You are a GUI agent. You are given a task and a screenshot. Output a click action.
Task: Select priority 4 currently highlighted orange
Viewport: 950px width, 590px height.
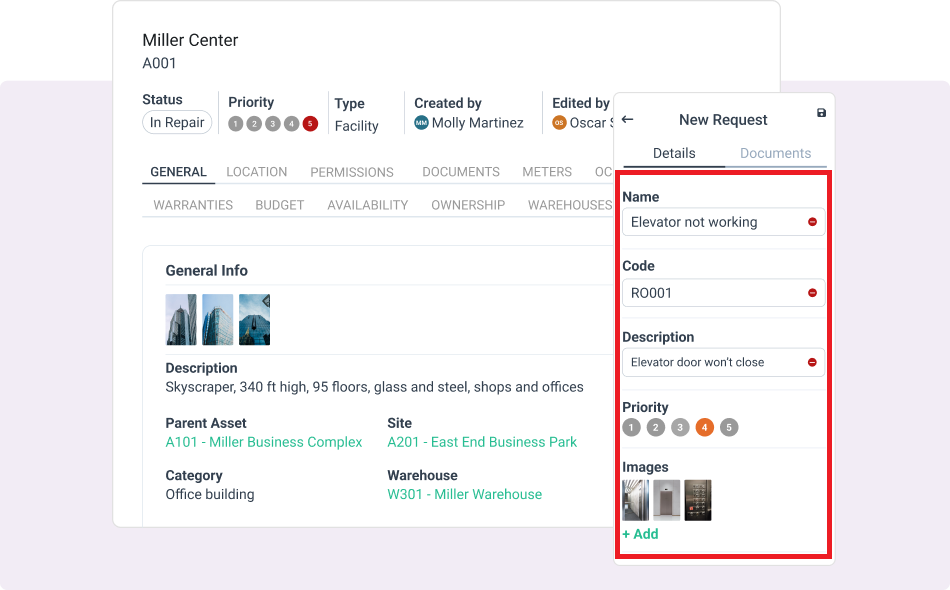[x=704, y=427]
